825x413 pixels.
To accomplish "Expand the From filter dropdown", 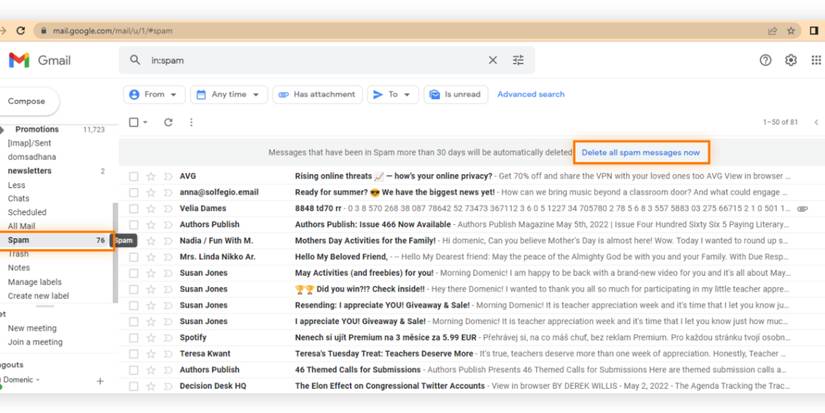I will [x=154, y=95].
